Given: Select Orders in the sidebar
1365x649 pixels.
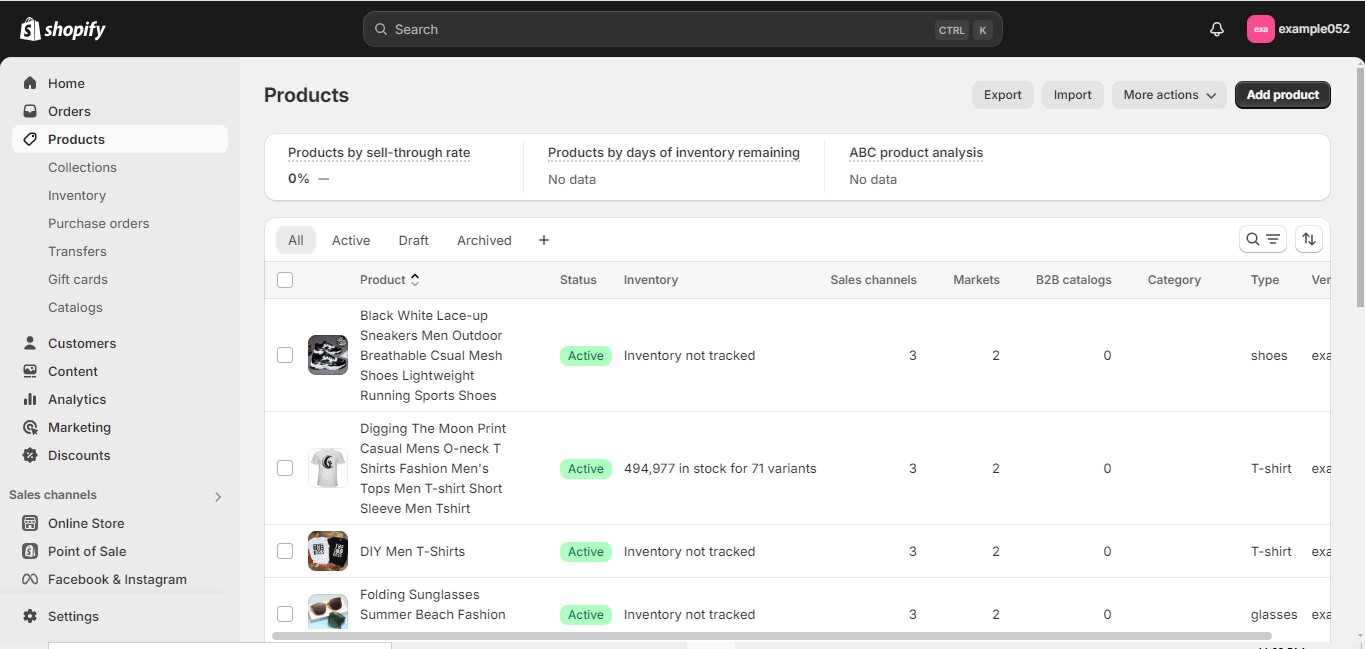Looking at the screenshot, I should click(x=70, y=111).
